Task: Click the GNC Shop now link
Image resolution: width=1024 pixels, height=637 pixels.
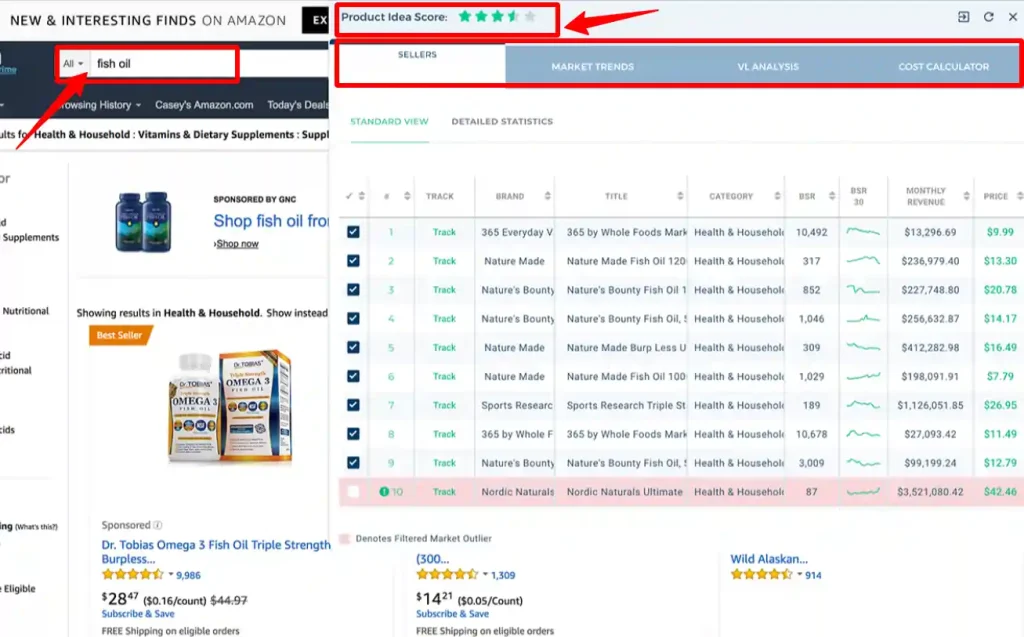Action: [x=237, y=244]
